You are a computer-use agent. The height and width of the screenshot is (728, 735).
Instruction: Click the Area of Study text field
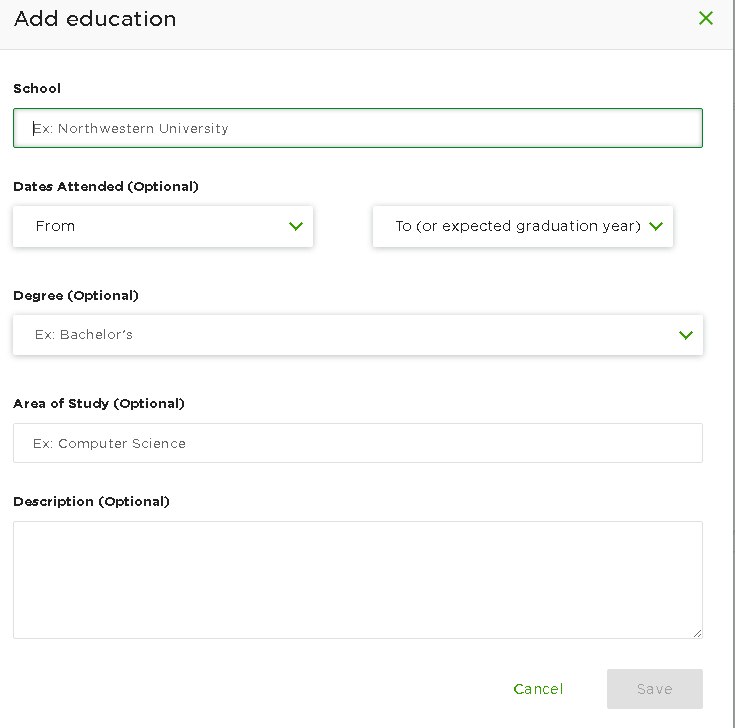coord(358,443)
